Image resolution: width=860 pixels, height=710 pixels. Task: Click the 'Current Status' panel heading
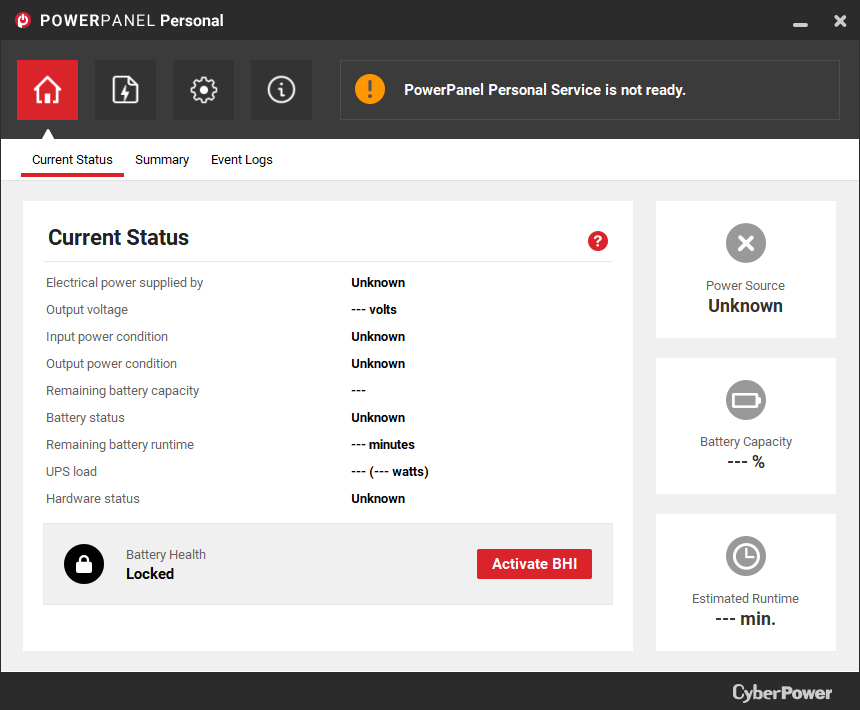tap(118, 237)
